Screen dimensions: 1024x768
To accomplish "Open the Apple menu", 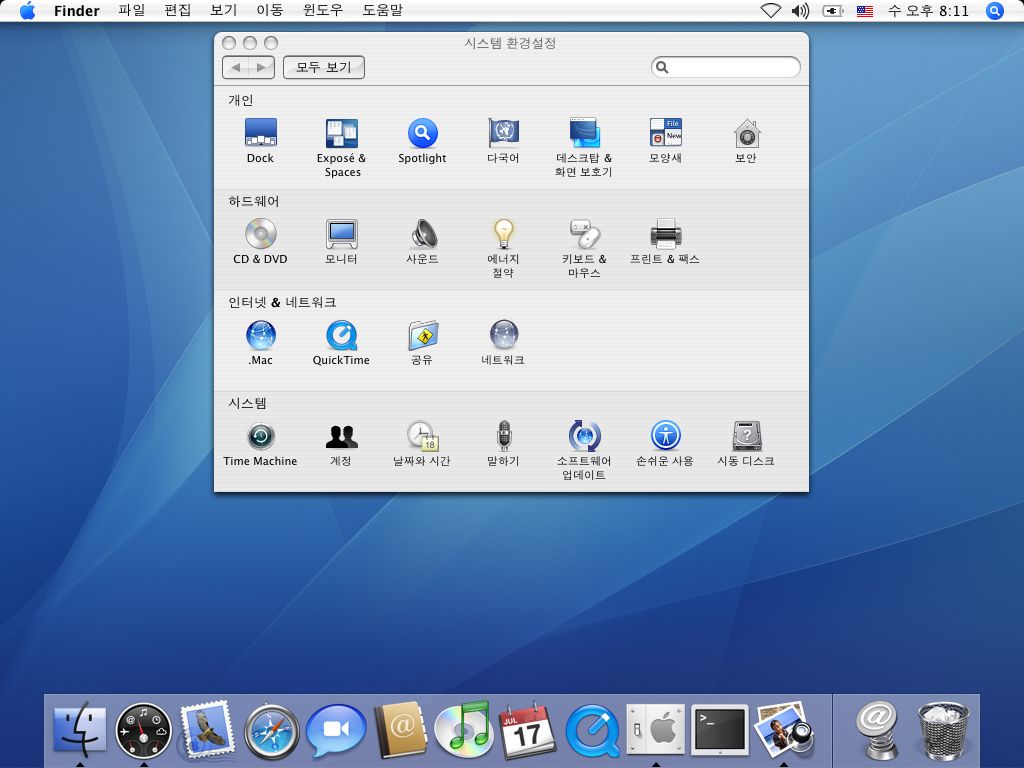I will [27, 11].
